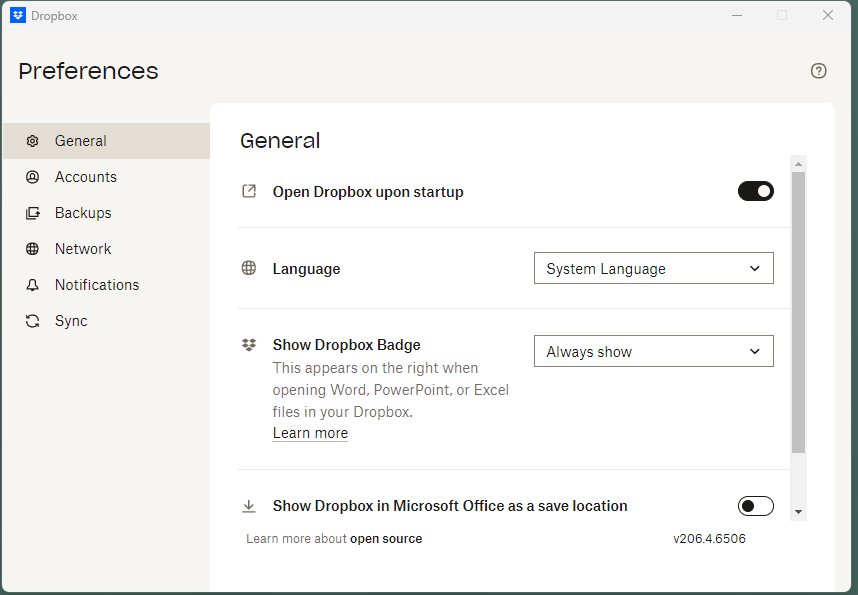Open the Show Dropbox Badge dropdown
The width and height of the screenshot is (858, 595).
653,351
